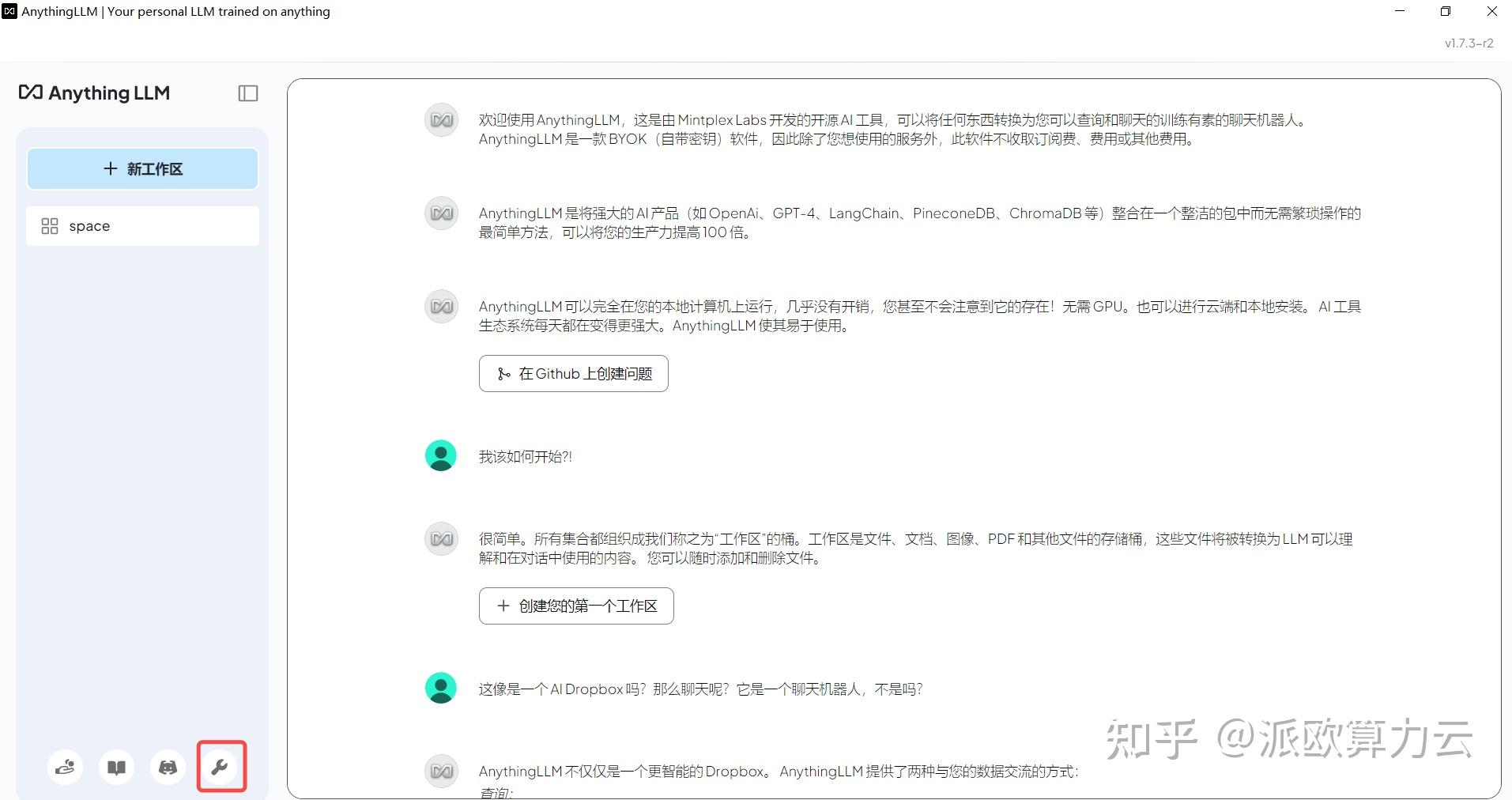Open the 新工作区 workspace creation panel
The width and height of the screenshot is (1512, 800).
142,168
